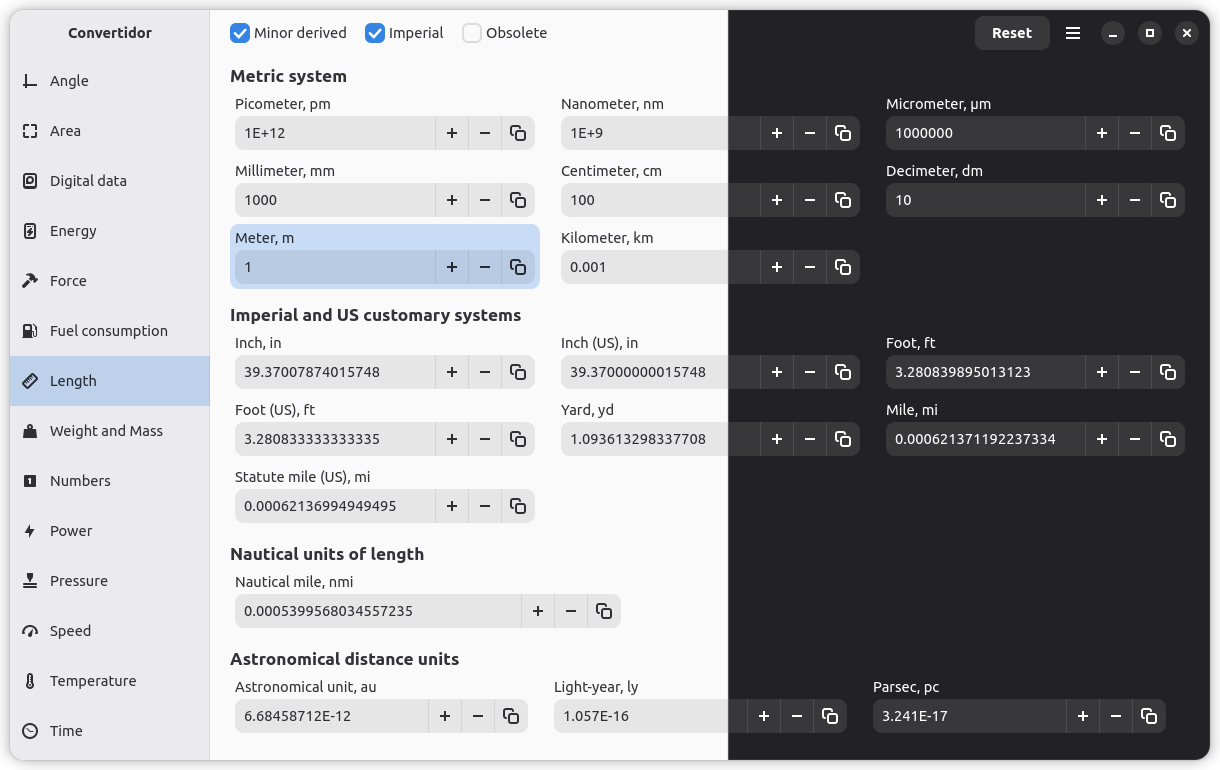Switch to the Temperature category
1220x770 pixels.
(x=93, y=681)
